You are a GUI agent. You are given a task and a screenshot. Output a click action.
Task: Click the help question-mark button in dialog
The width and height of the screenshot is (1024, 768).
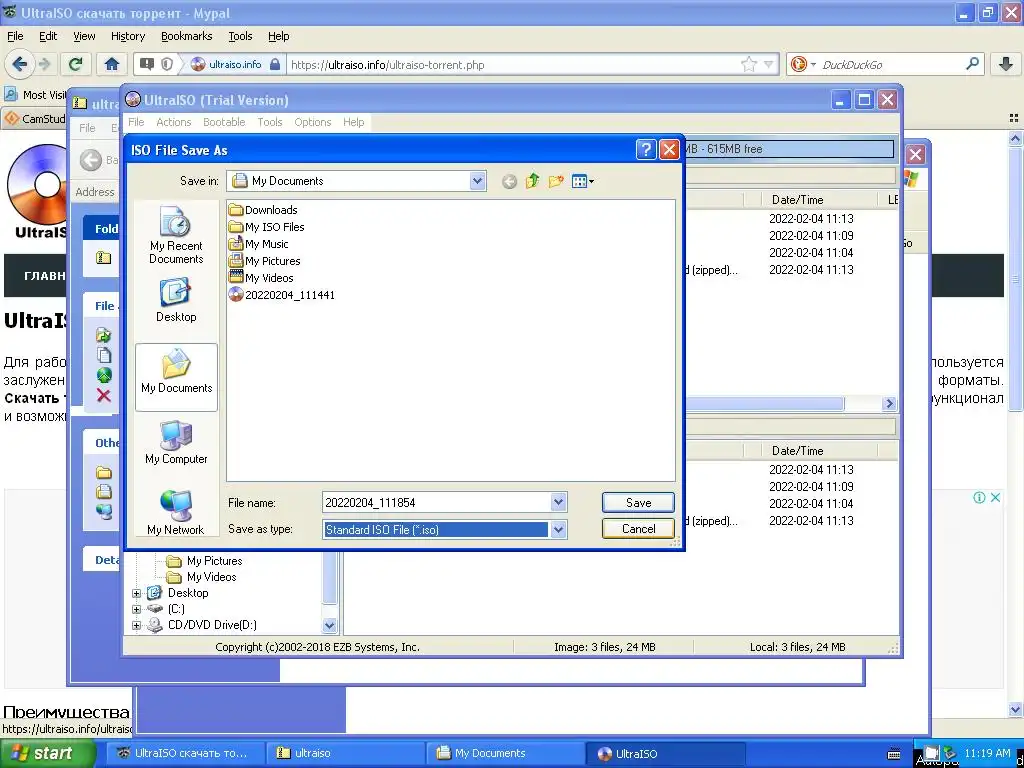645,150
